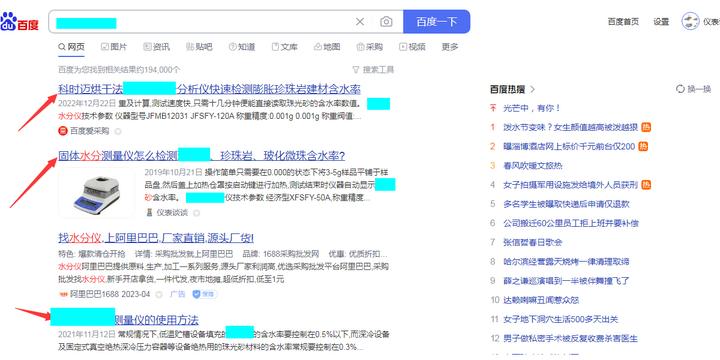Select the 网页 tab
Screen dimensions: 720x360
71,47
